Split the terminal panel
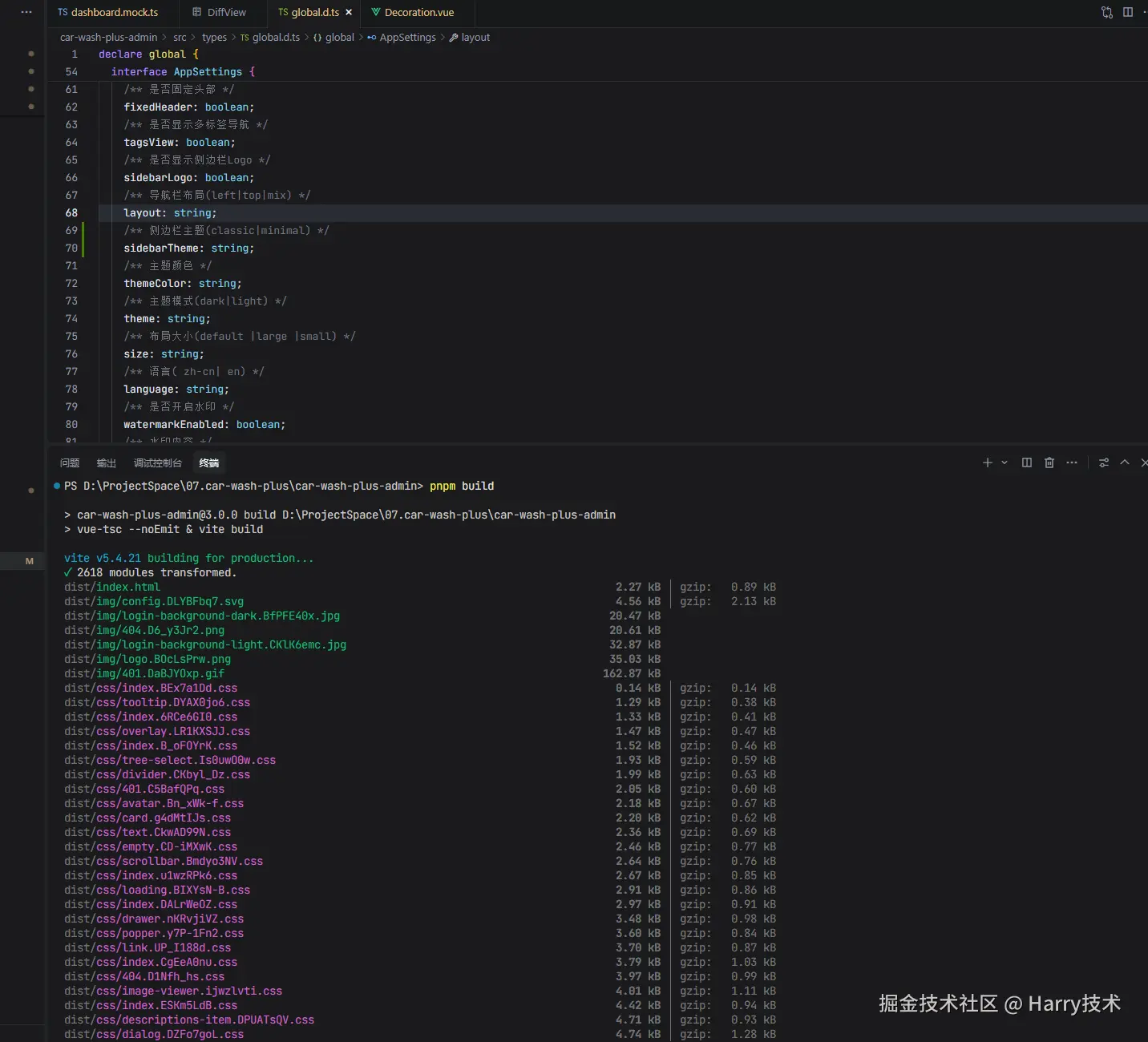The width and height of the screenshot is (1148, 1042). pos(1027,462)
